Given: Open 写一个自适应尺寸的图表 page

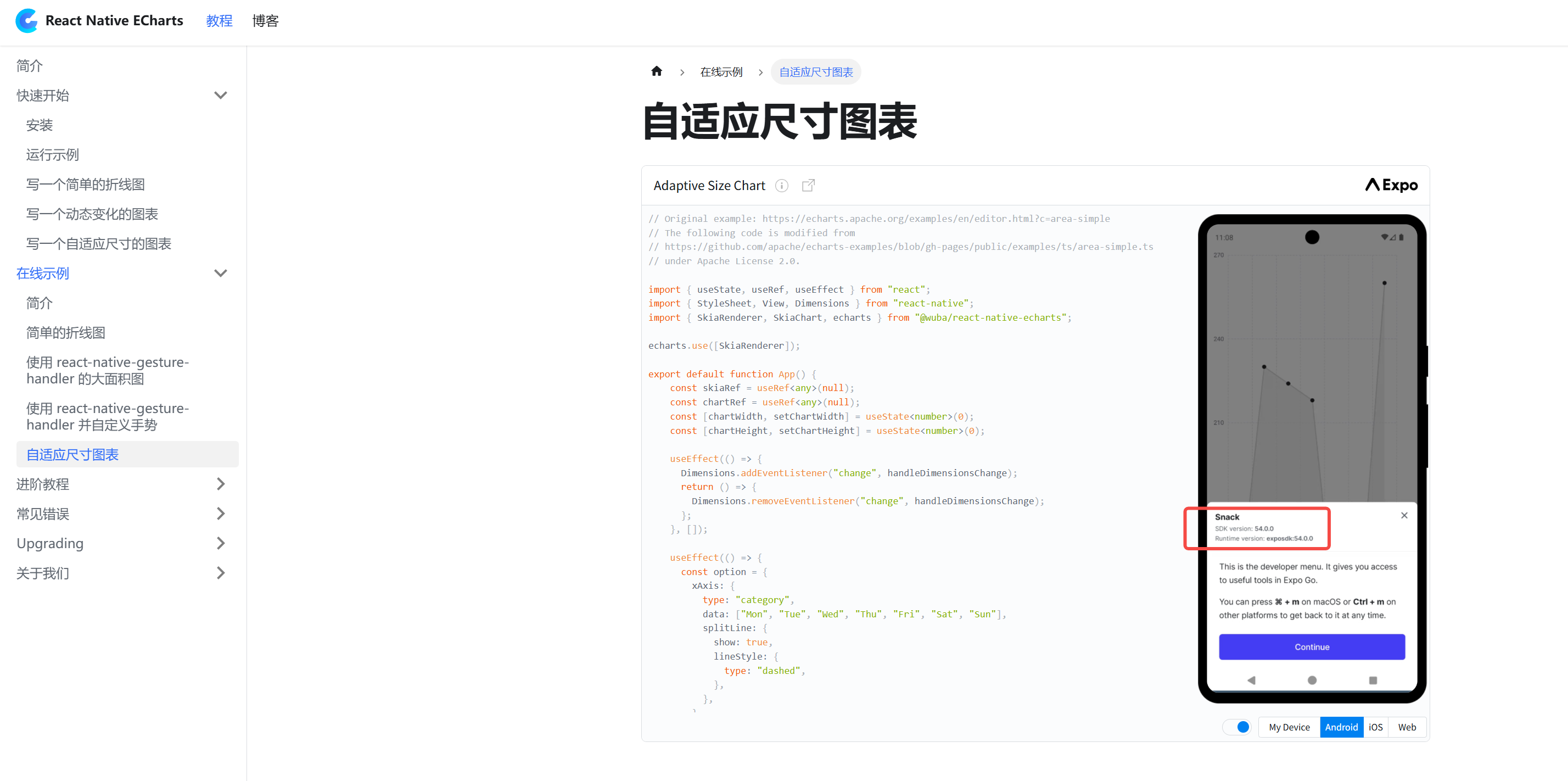Looking at the screenshot, I should [99, 243].
